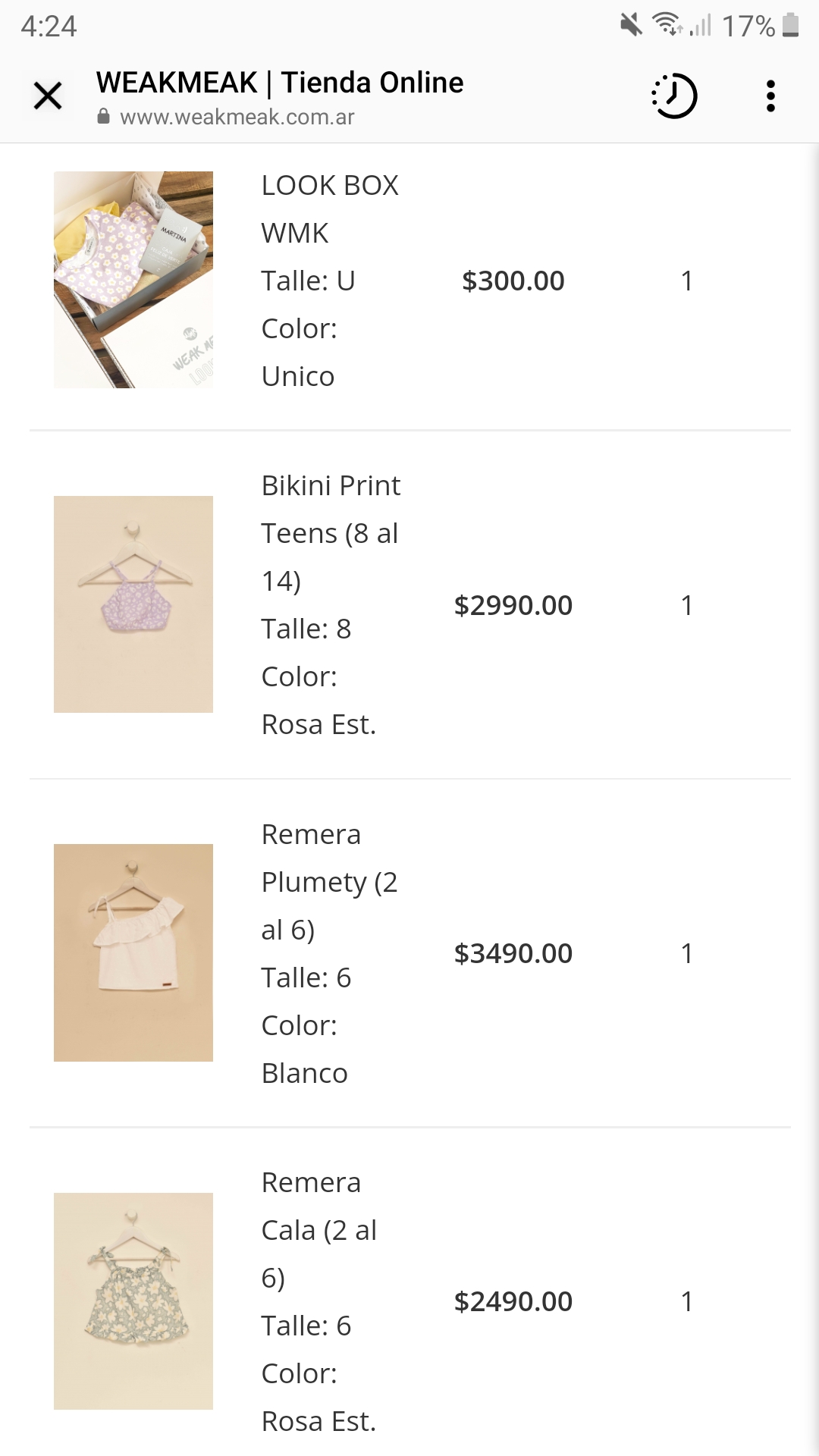The height and width of the screenshot is (1456, 819).
Task: Tap the padlock secure-site icon
Action: click(x=104, y=117)
